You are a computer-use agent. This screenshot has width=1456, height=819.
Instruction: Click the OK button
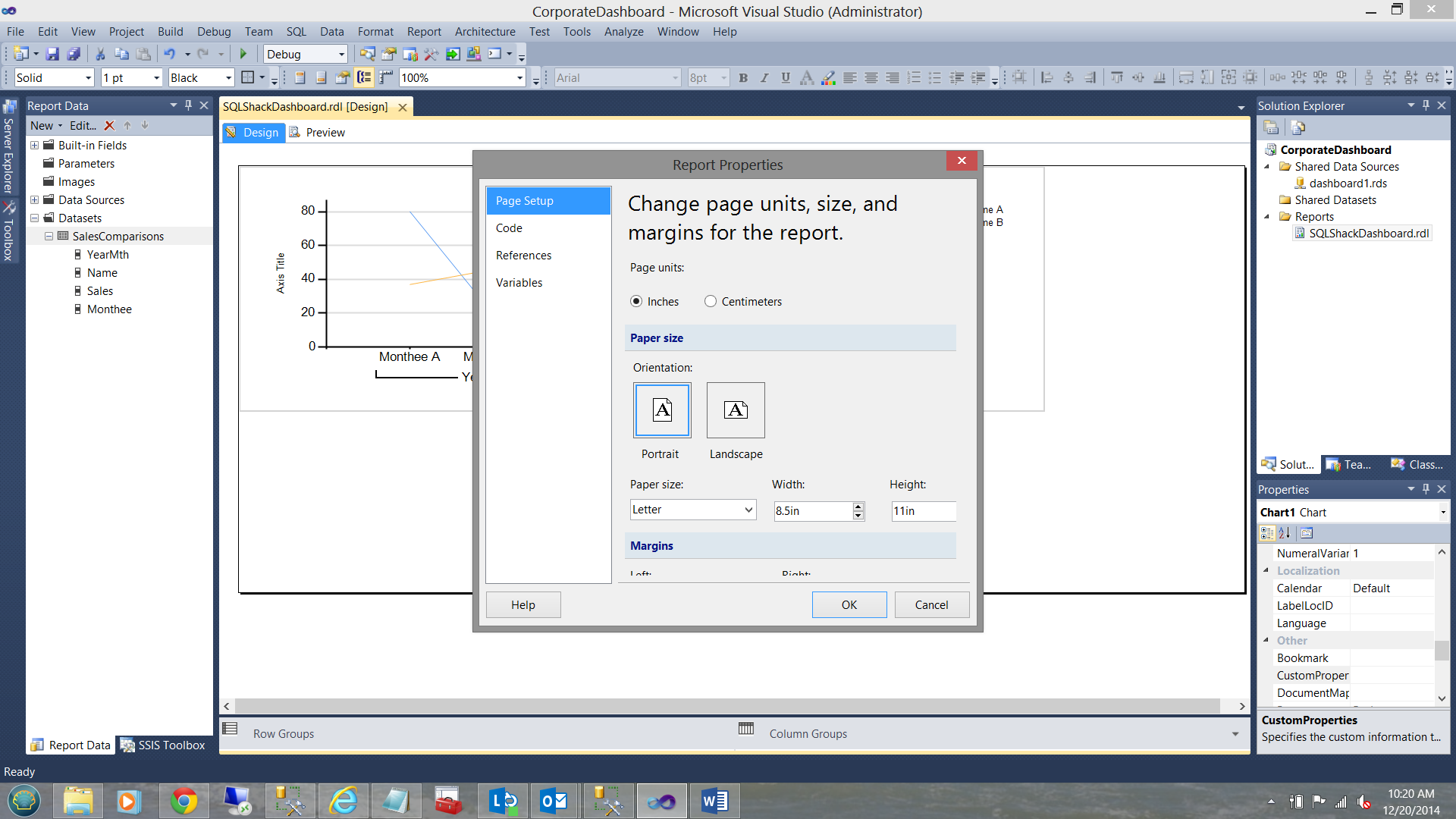849,604
